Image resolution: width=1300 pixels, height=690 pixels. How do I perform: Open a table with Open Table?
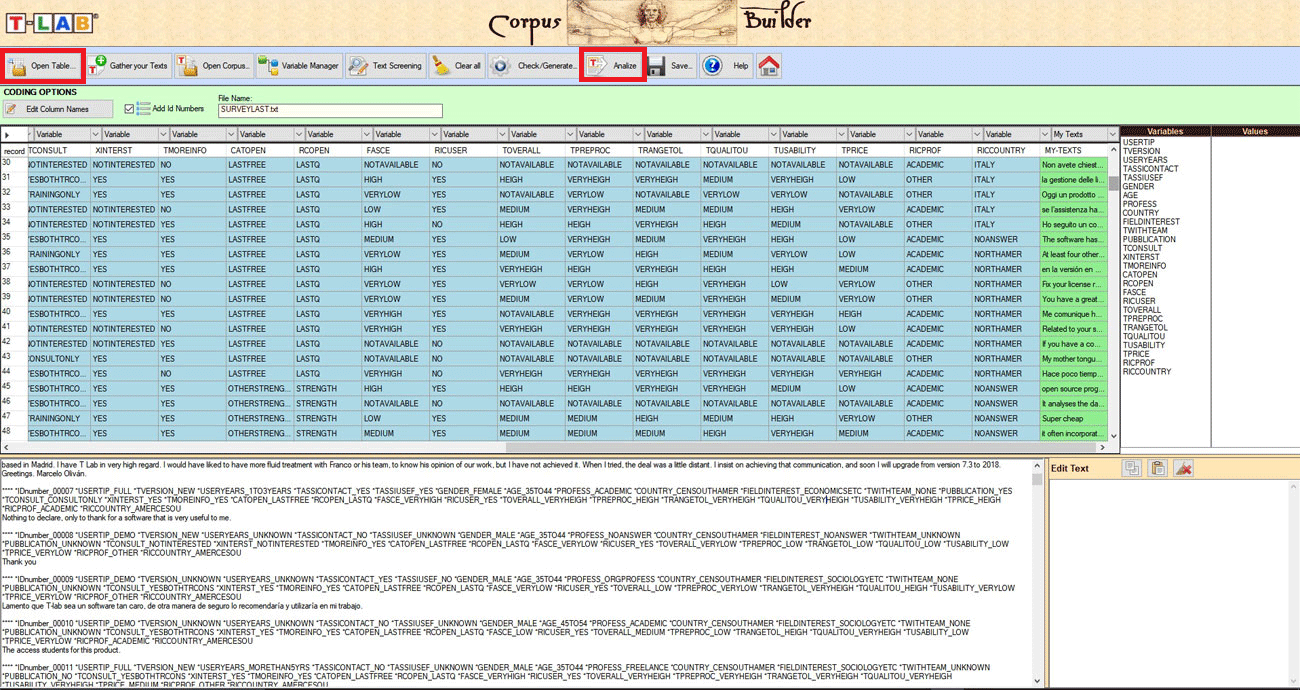point(44,66)
